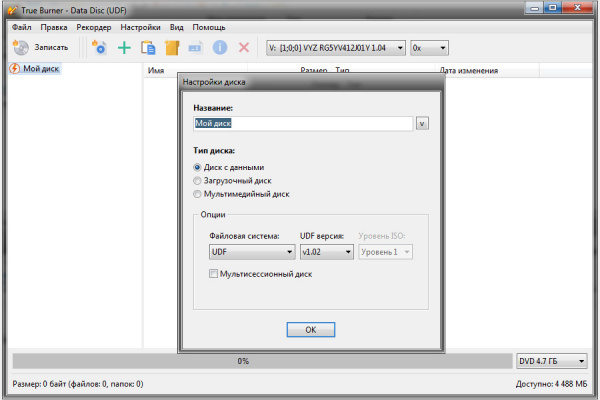
Task: Open the Правка menu
Action: (x=54, y=28)
